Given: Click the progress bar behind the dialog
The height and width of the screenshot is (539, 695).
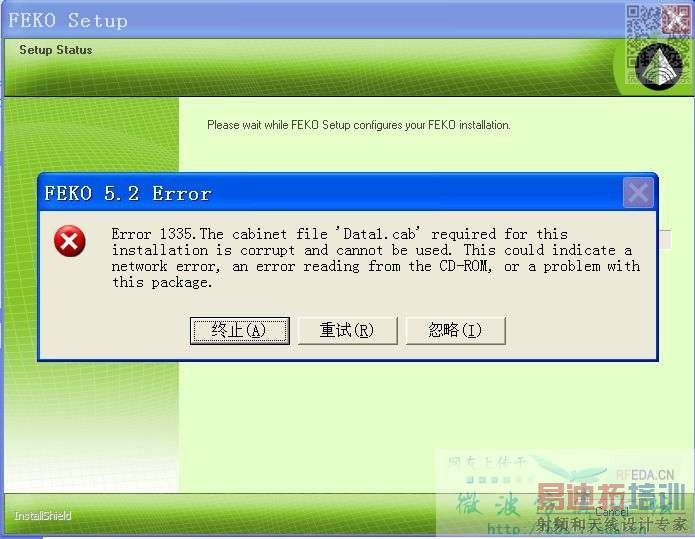Looking at the screenshot, I should [x=665, y=239].
